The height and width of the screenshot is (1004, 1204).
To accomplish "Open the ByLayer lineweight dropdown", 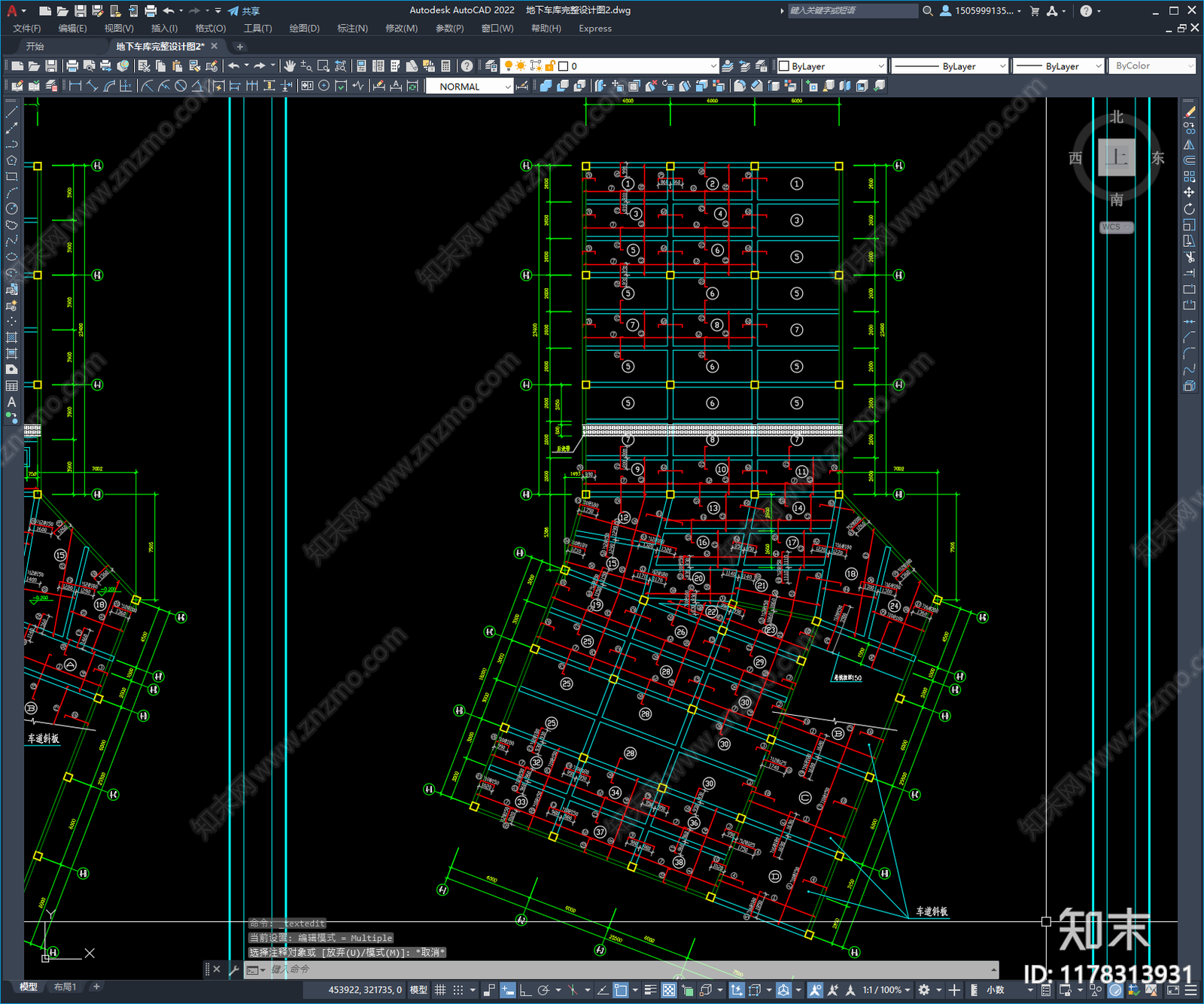I will click(x=1059, y=66).
